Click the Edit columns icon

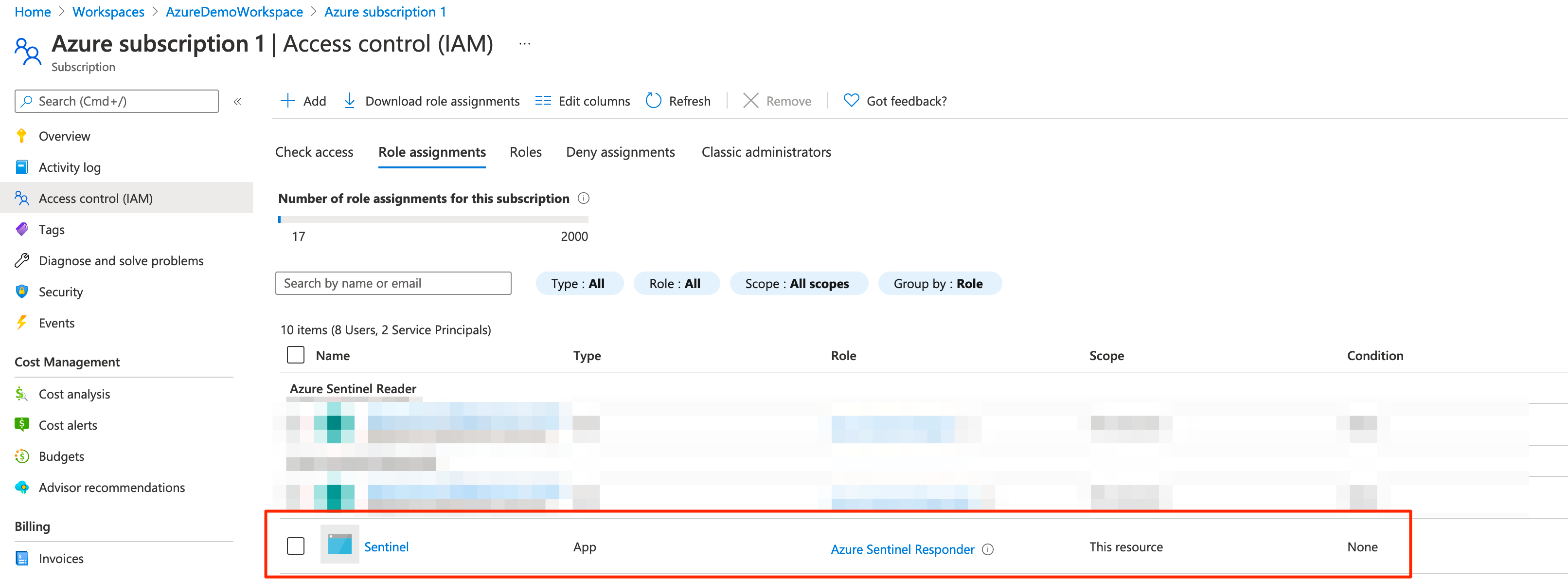coord(543,100)
